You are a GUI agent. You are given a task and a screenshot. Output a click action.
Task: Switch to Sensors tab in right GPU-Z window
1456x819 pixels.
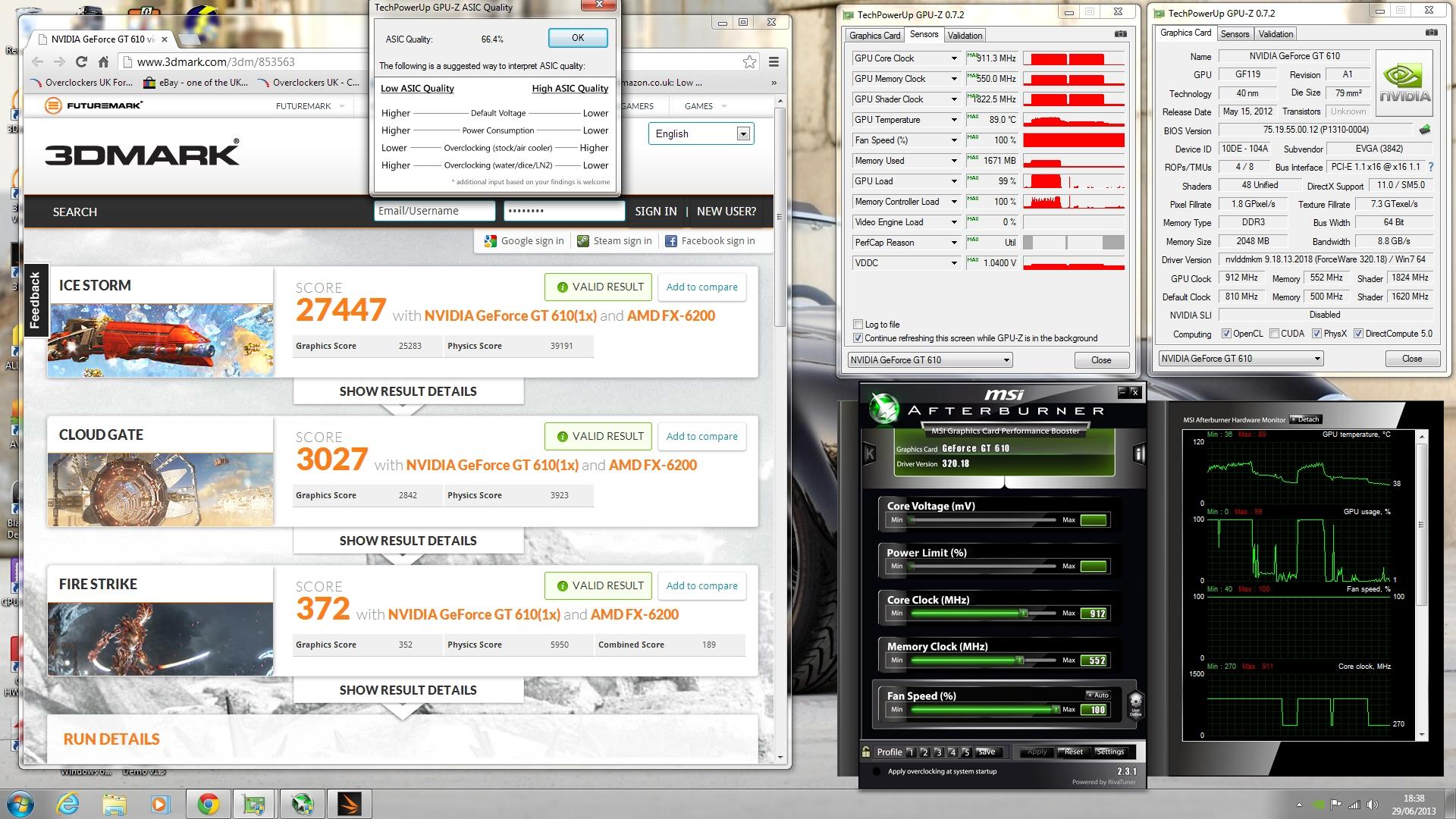pos(1235,34)
